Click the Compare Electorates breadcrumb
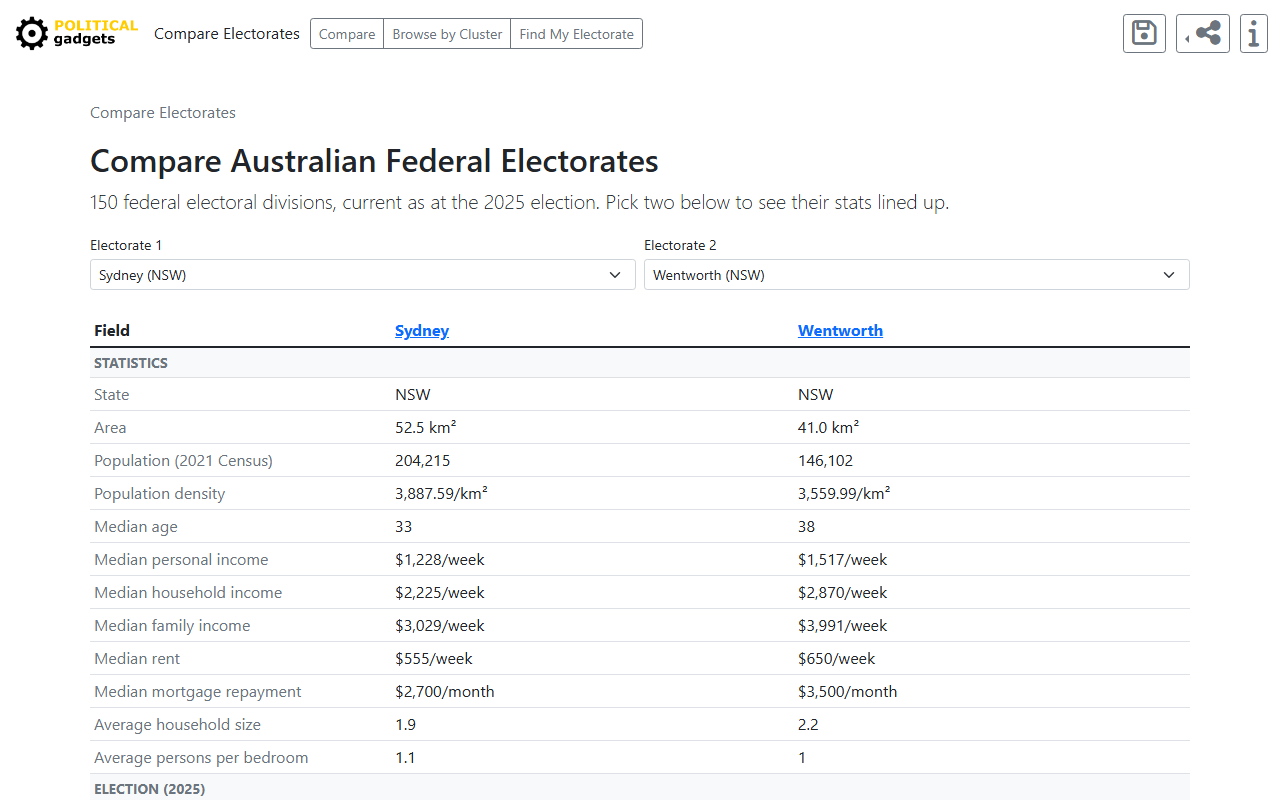Image resolution: width=1280 pixels, height=800 pixels. [163, 113]
